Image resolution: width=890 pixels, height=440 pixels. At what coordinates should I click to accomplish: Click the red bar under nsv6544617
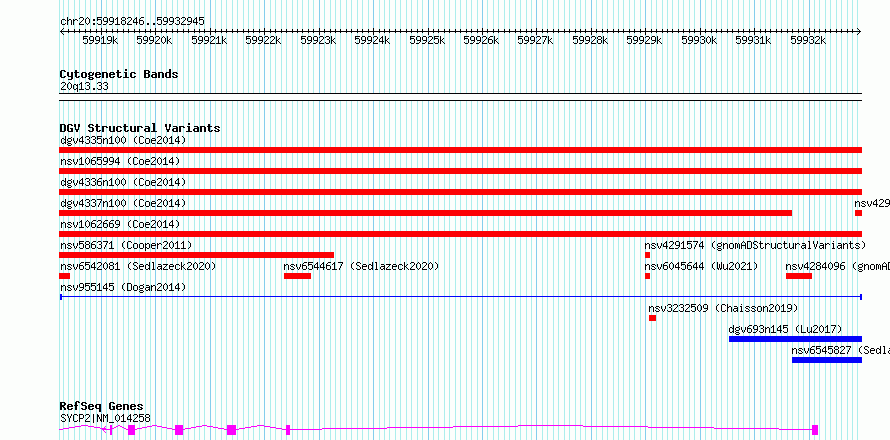point(297,276)
